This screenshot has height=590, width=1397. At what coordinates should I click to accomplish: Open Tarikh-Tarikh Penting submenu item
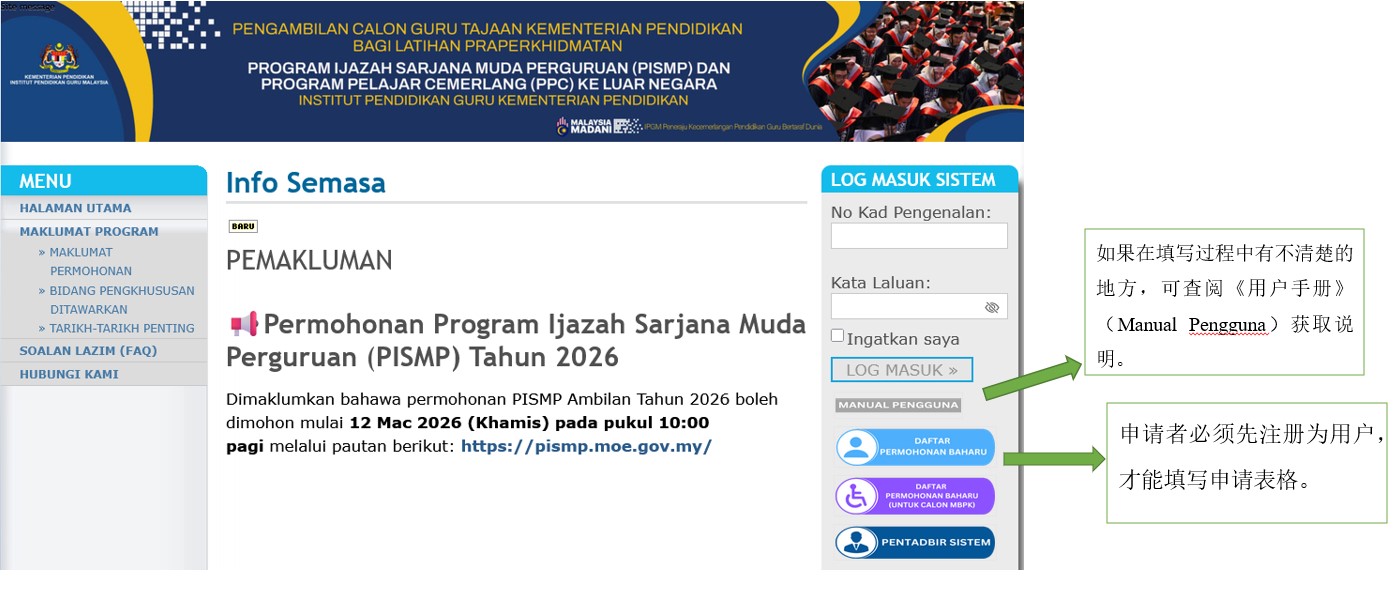click(121, 328)
